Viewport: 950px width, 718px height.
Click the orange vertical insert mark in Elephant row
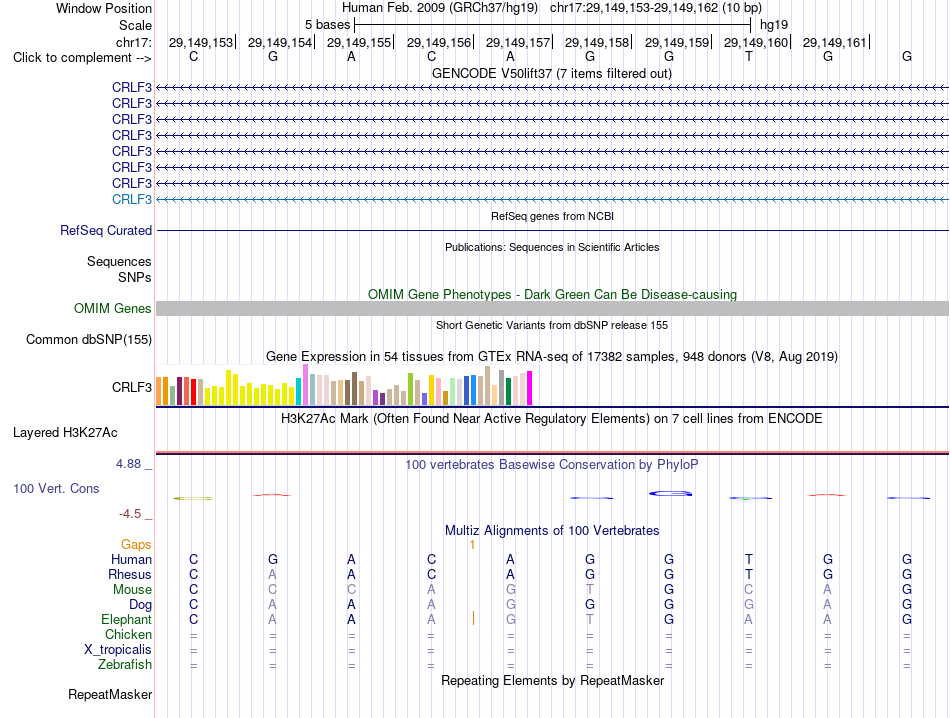tap(473, 618)
